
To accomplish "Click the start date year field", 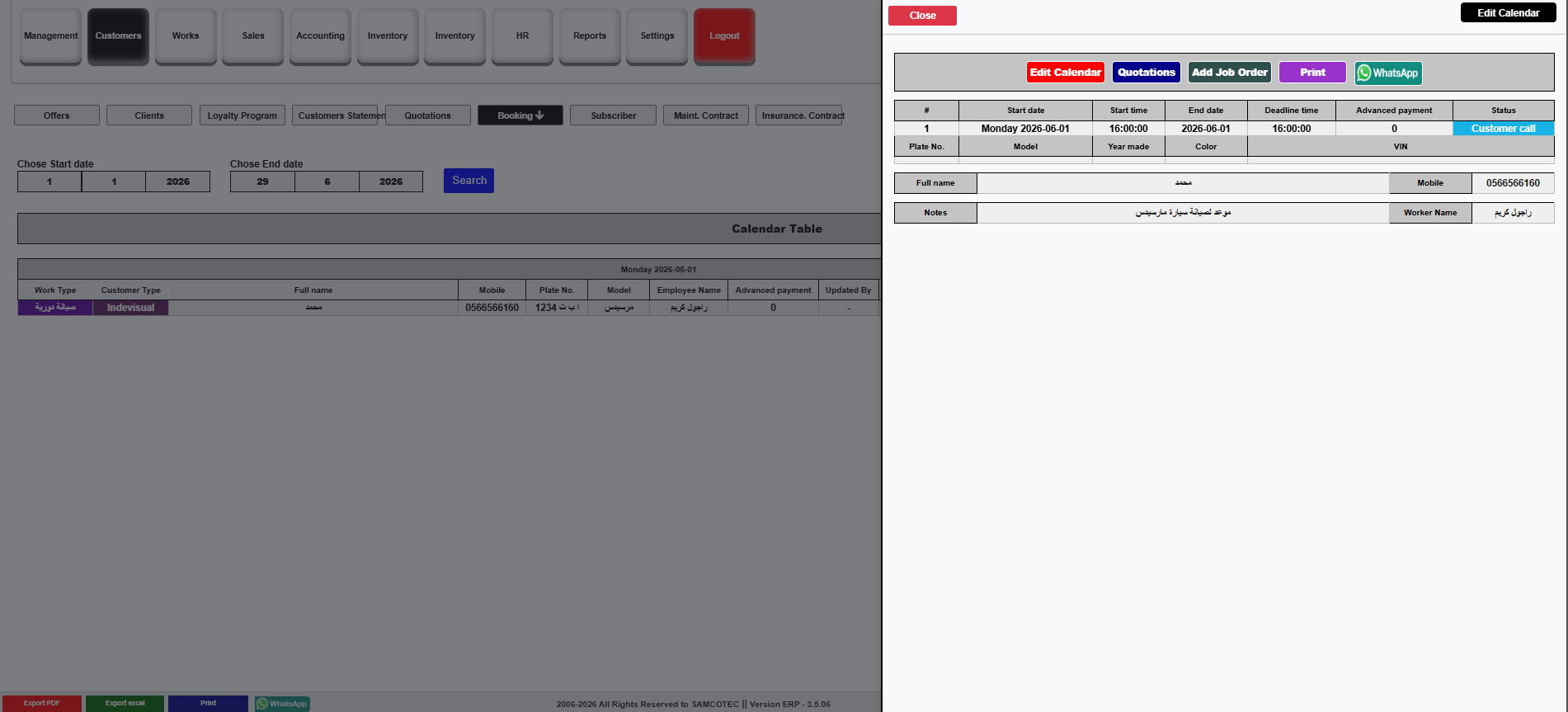I will 178,182.
